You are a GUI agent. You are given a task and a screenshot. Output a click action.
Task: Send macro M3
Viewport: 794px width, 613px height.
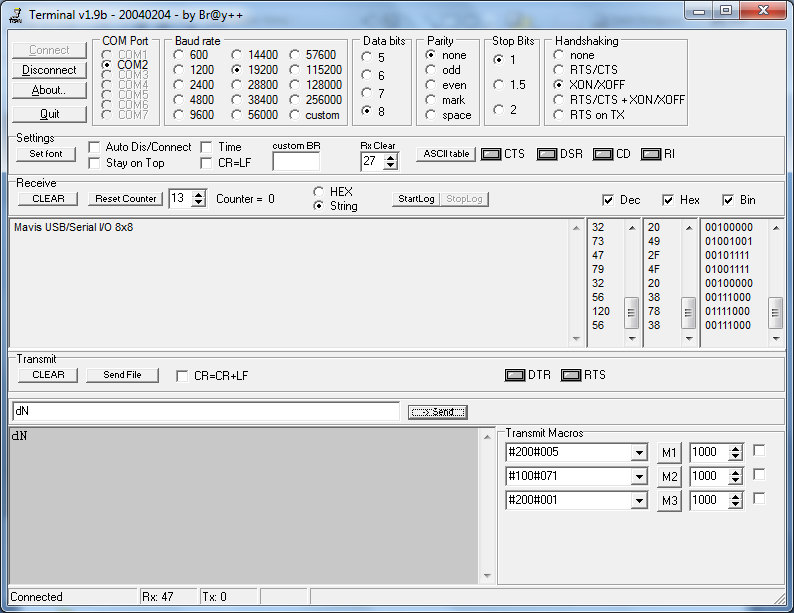(x=669, y=501)
